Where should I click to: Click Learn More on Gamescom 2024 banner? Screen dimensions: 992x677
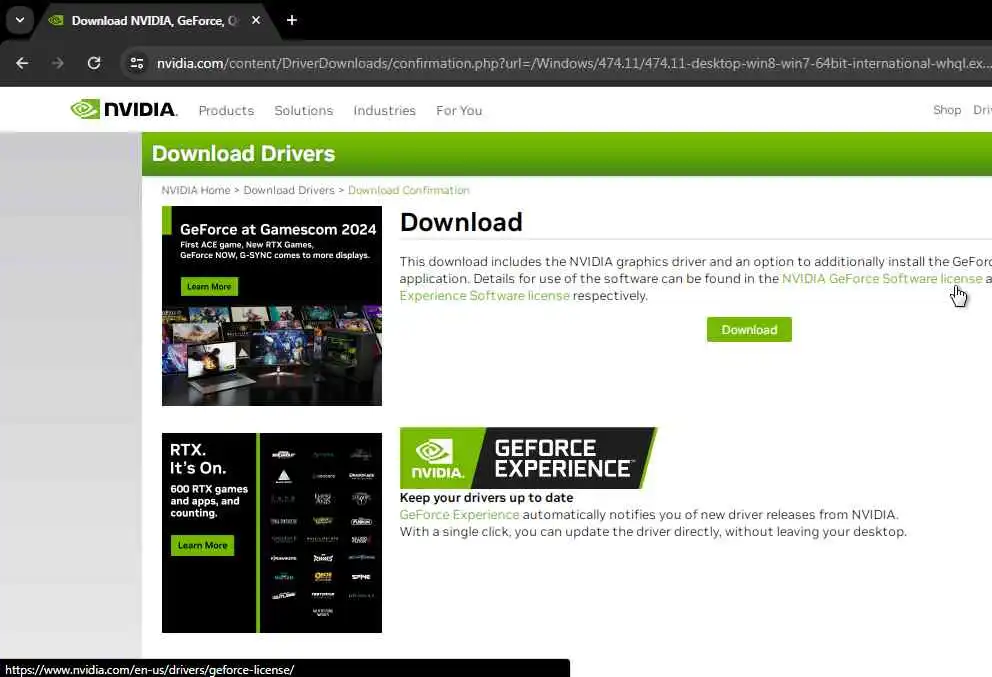pos(209,287)
